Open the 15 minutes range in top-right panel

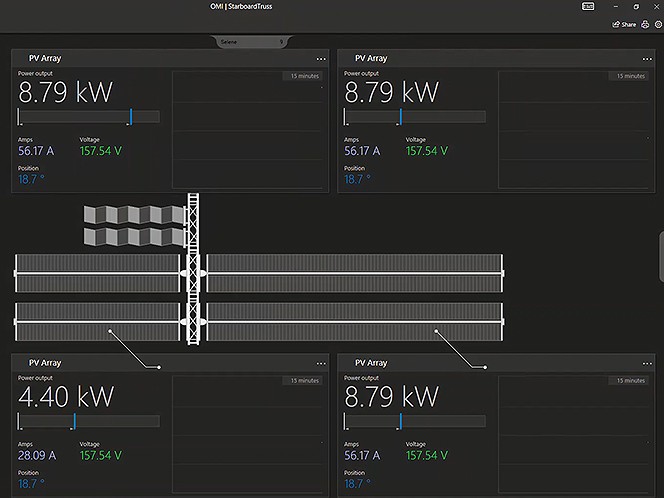pos(629,76)
